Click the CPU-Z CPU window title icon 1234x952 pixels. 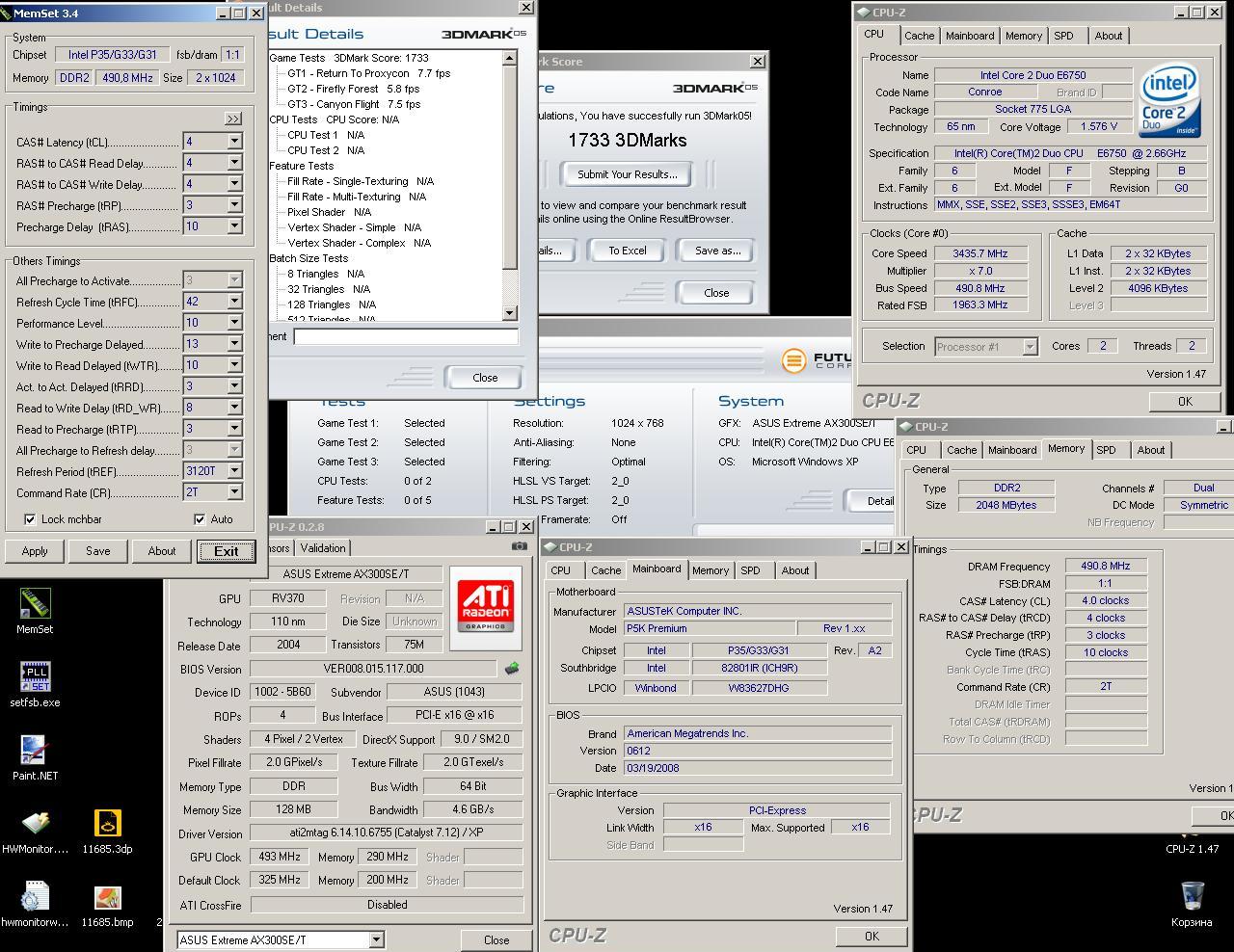pos(864,13)
